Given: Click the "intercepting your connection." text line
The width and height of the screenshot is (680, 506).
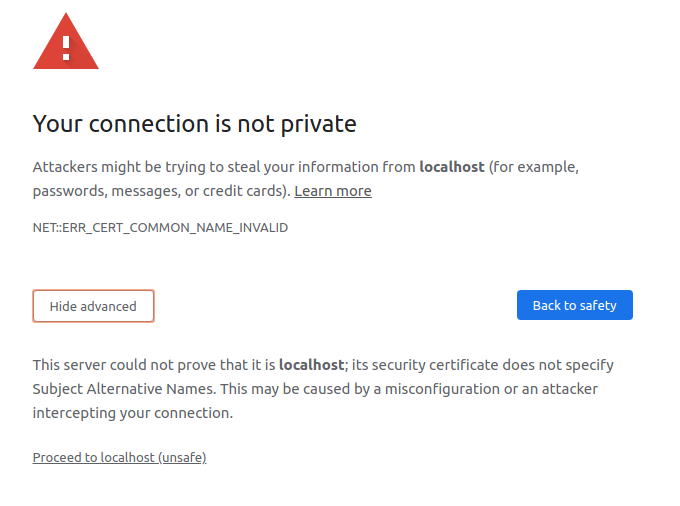Looking at the screenshot, I should 133,413.
